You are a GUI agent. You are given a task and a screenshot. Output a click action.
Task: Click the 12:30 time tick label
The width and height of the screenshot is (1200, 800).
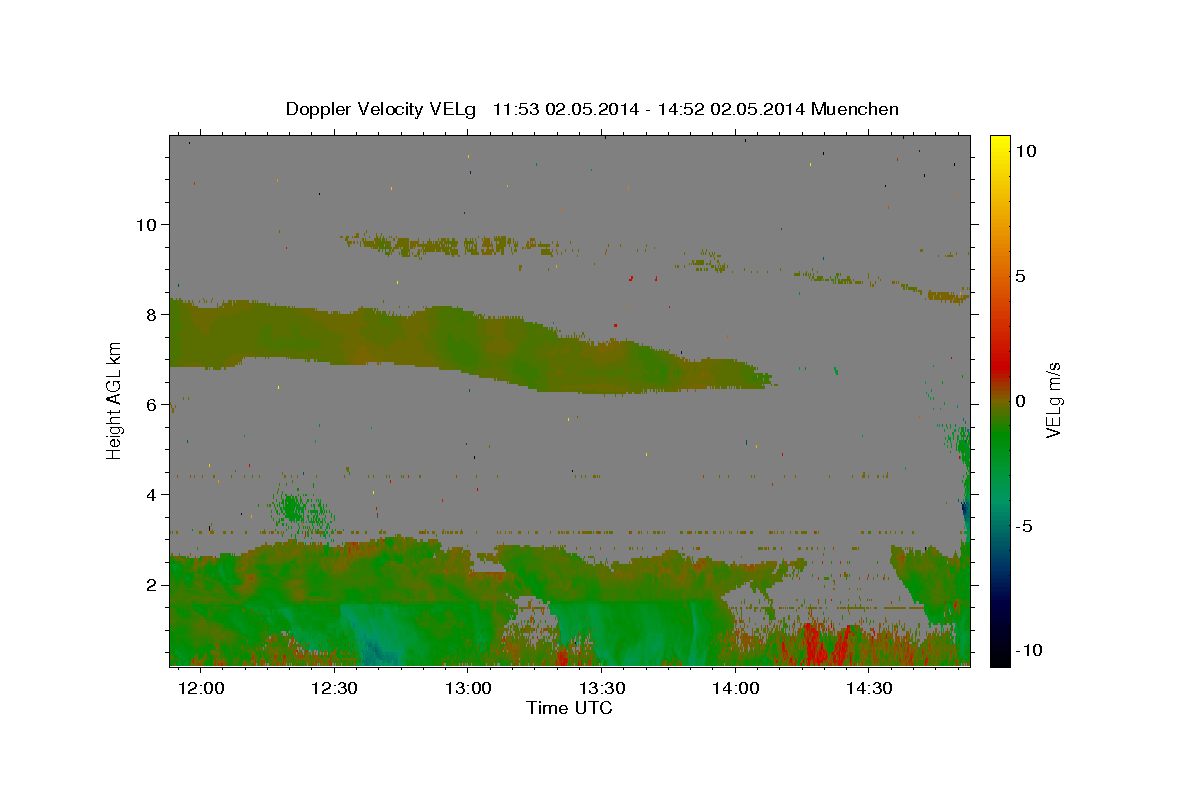point(334,688)
